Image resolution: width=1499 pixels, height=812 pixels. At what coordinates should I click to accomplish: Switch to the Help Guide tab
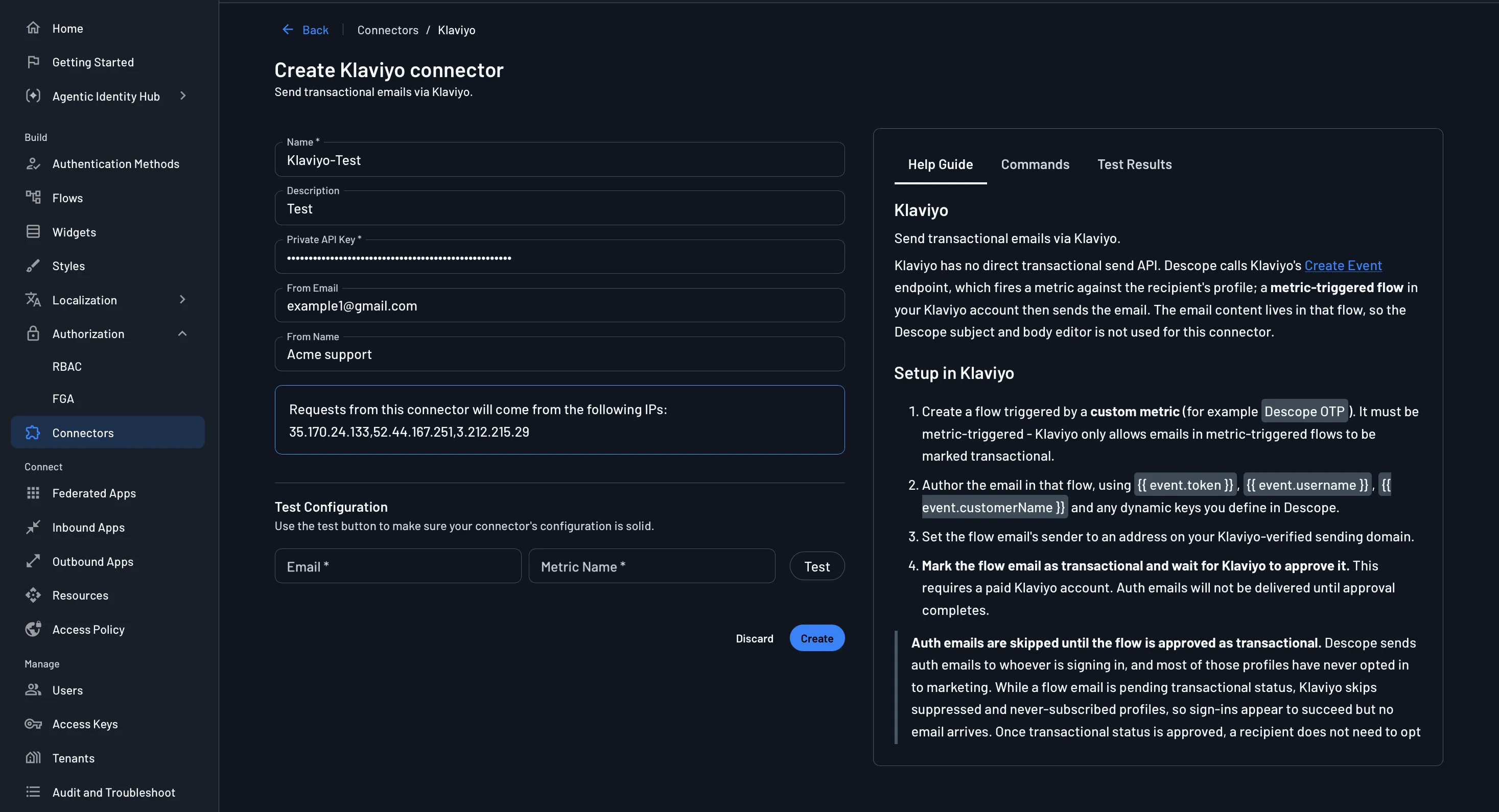941,164
